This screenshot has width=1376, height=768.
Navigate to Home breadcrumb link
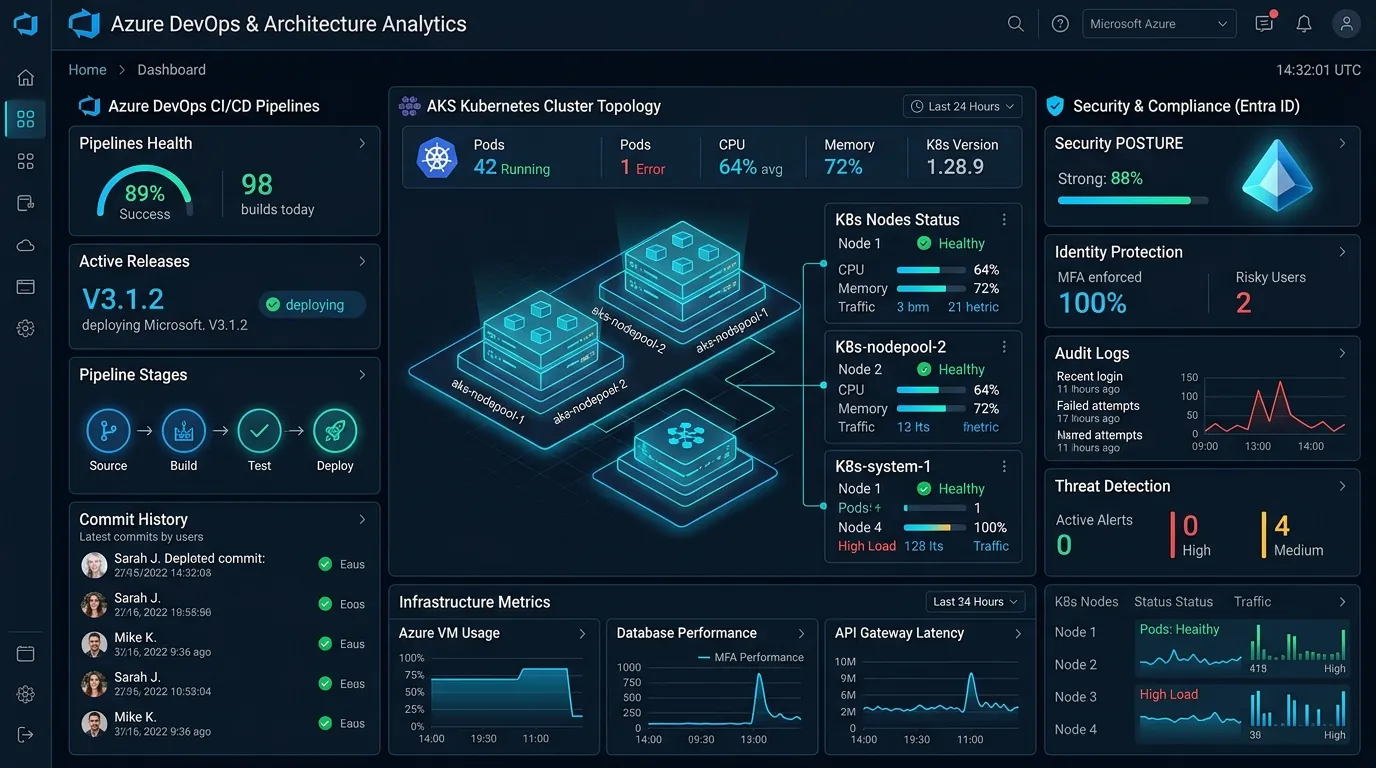click(x=87, y=70)
